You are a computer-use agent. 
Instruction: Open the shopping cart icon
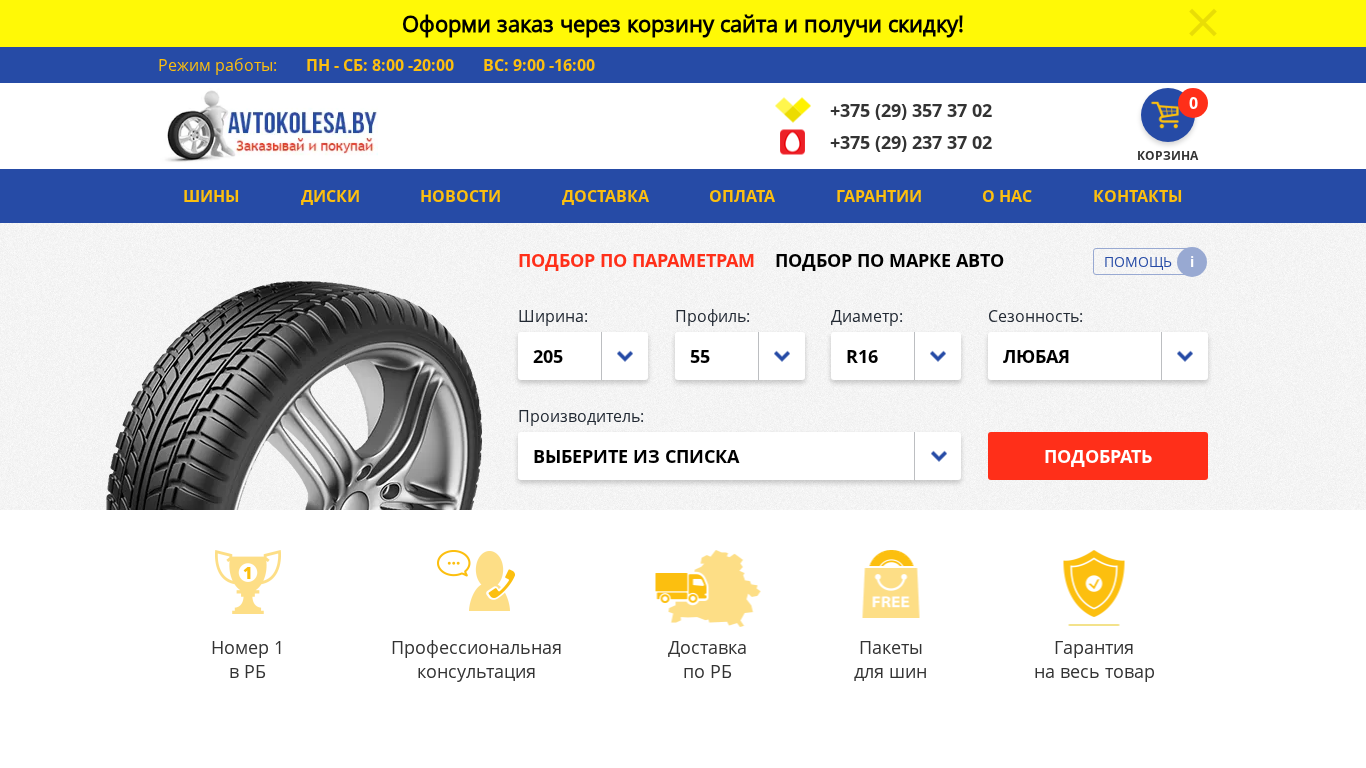pyautogui.click(x=1168, y=115)
